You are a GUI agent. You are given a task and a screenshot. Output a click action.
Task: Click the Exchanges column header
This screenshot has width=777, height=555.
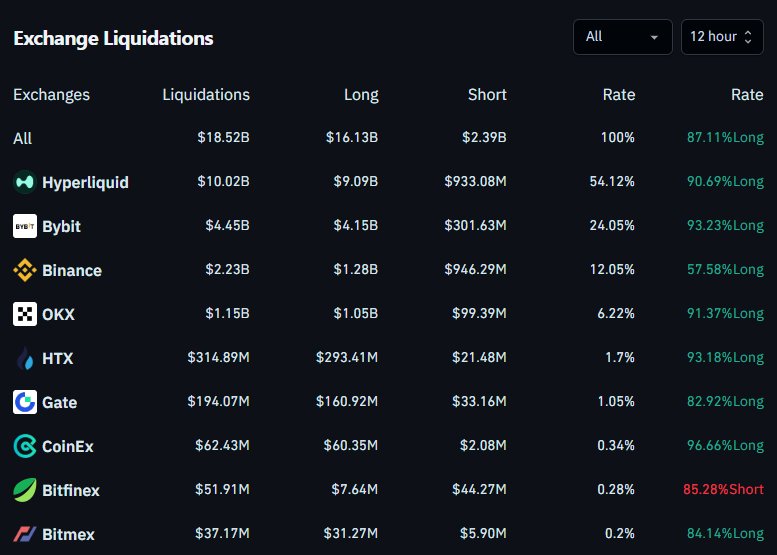[51, 95]
